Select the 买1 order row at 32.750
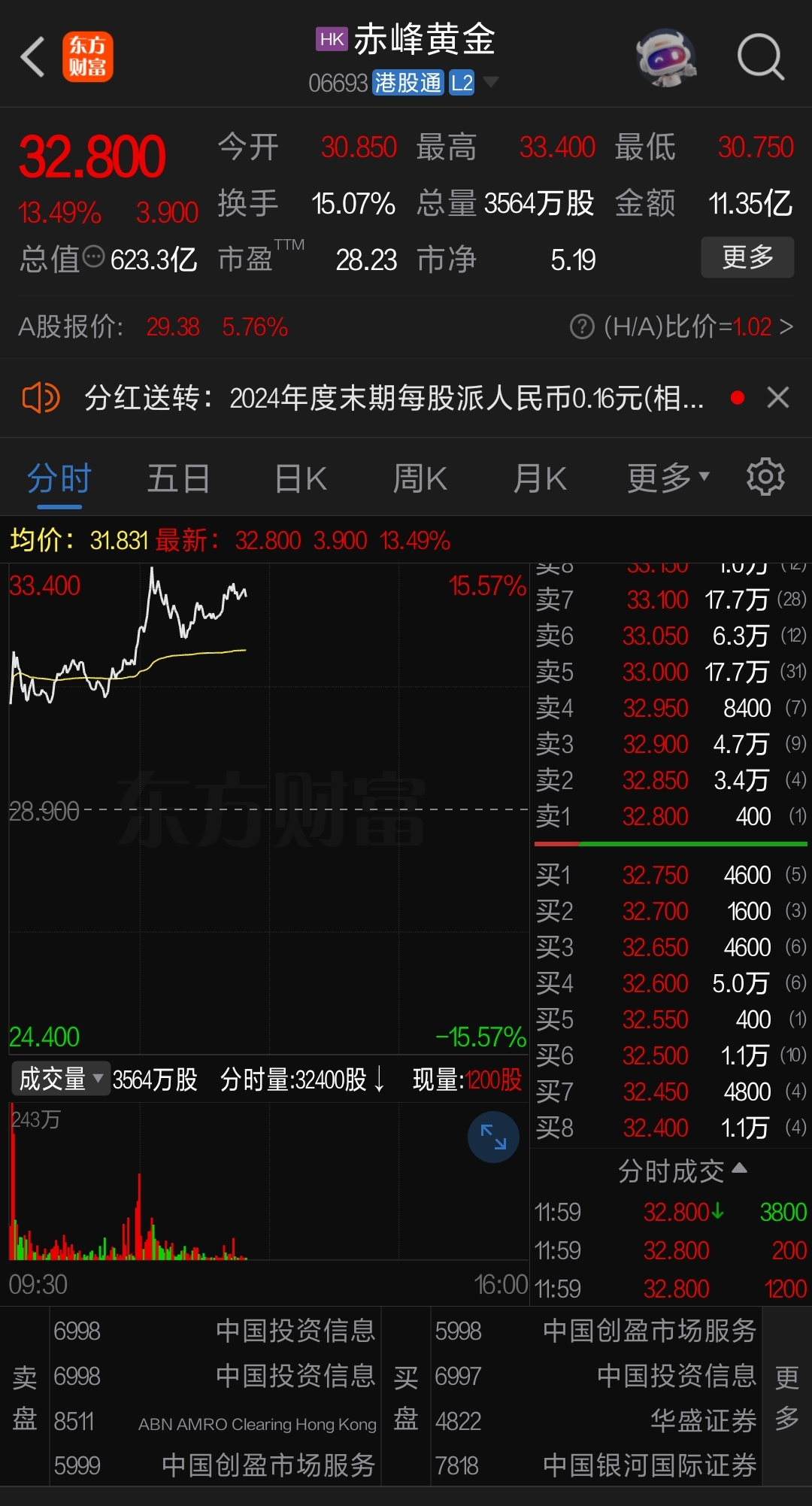 pyautogui.click(x=671, y=875)
